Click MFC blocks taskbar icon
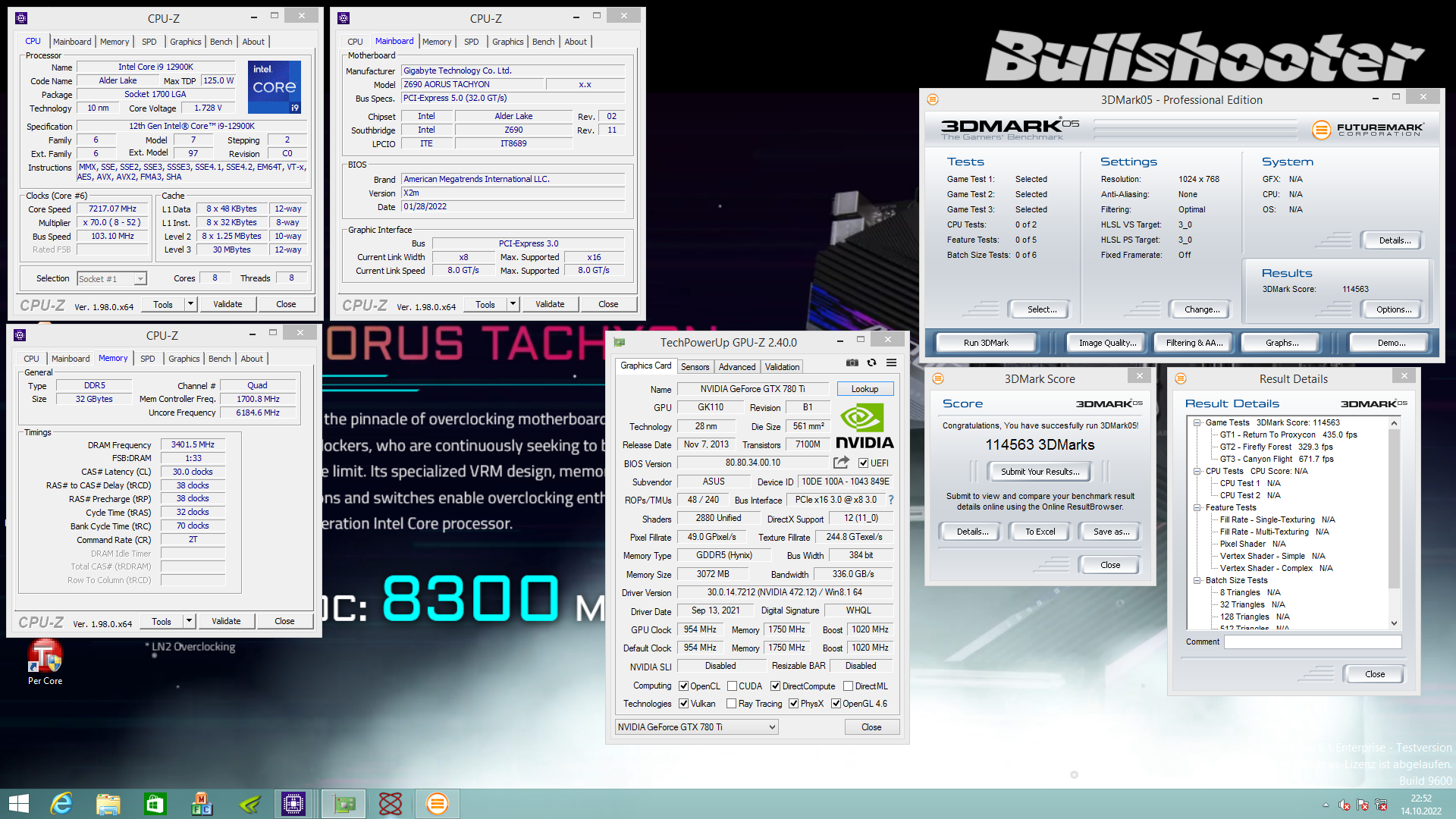This screenshot has height=819, width=1456. click(x=202, y=804)
